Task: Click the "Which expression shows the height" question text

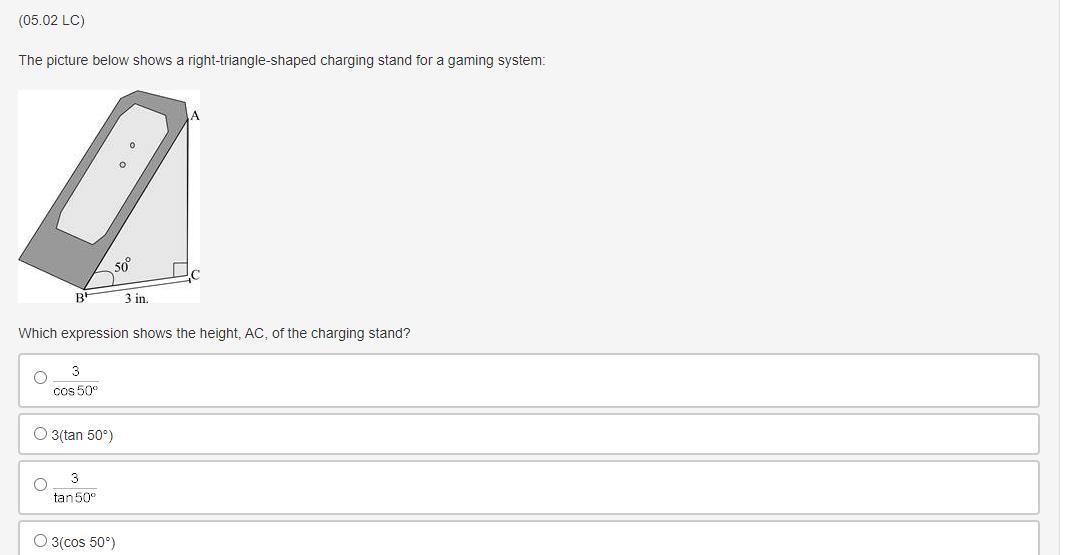Action: 214,333
